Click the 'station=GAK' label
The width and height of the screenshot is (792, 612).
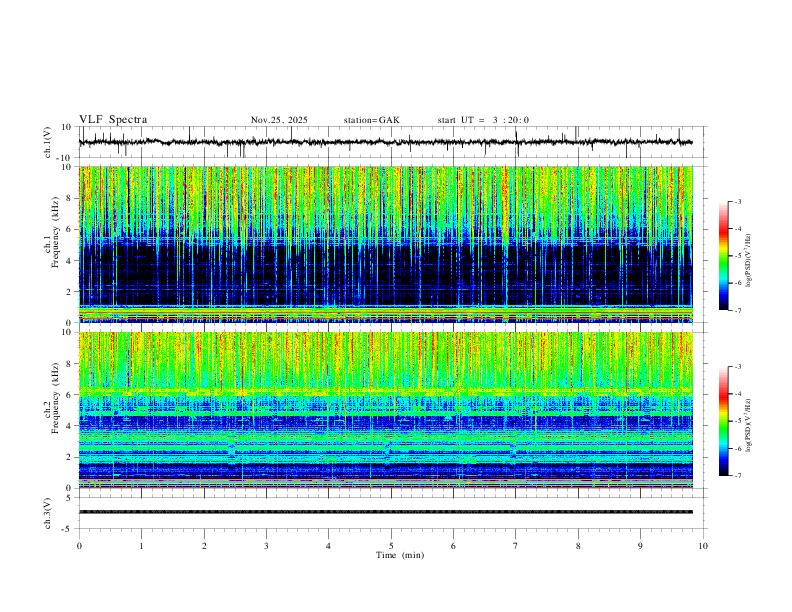click(x=372, y=120)
